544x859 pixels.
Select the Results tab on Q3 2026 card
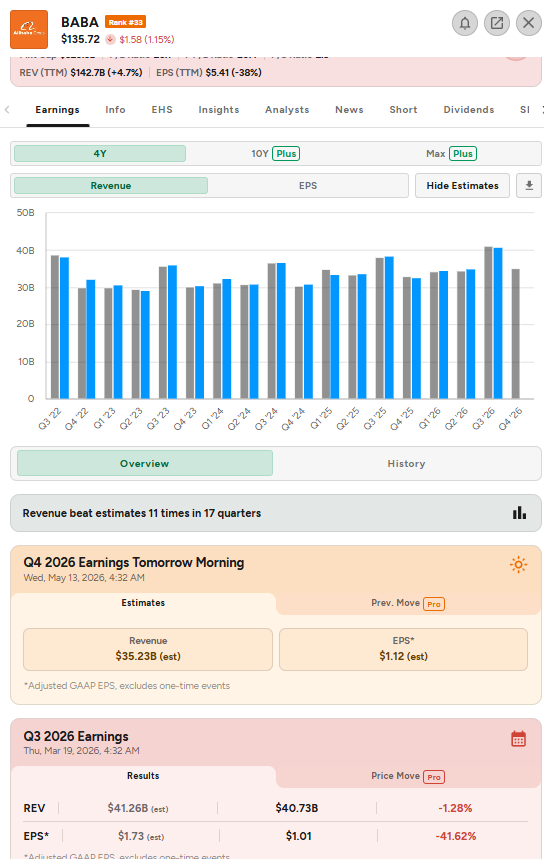point(143,776)
